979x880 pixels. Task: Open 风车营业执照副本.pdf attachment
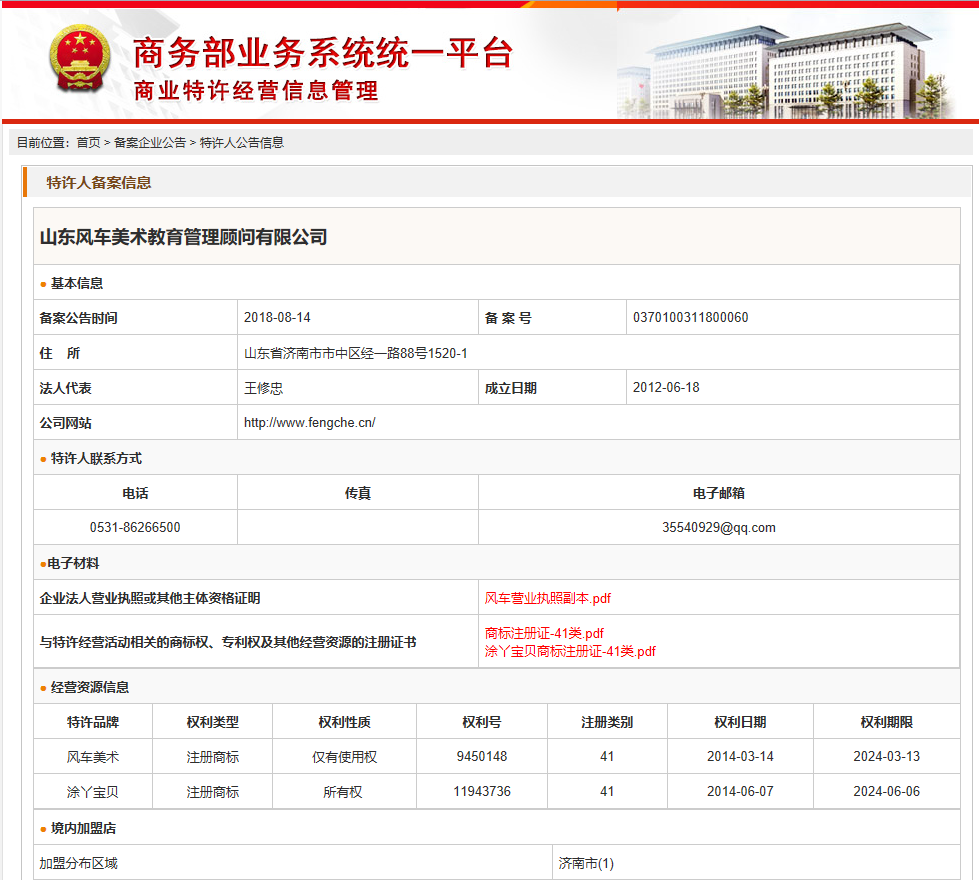[x=548, y=598]
